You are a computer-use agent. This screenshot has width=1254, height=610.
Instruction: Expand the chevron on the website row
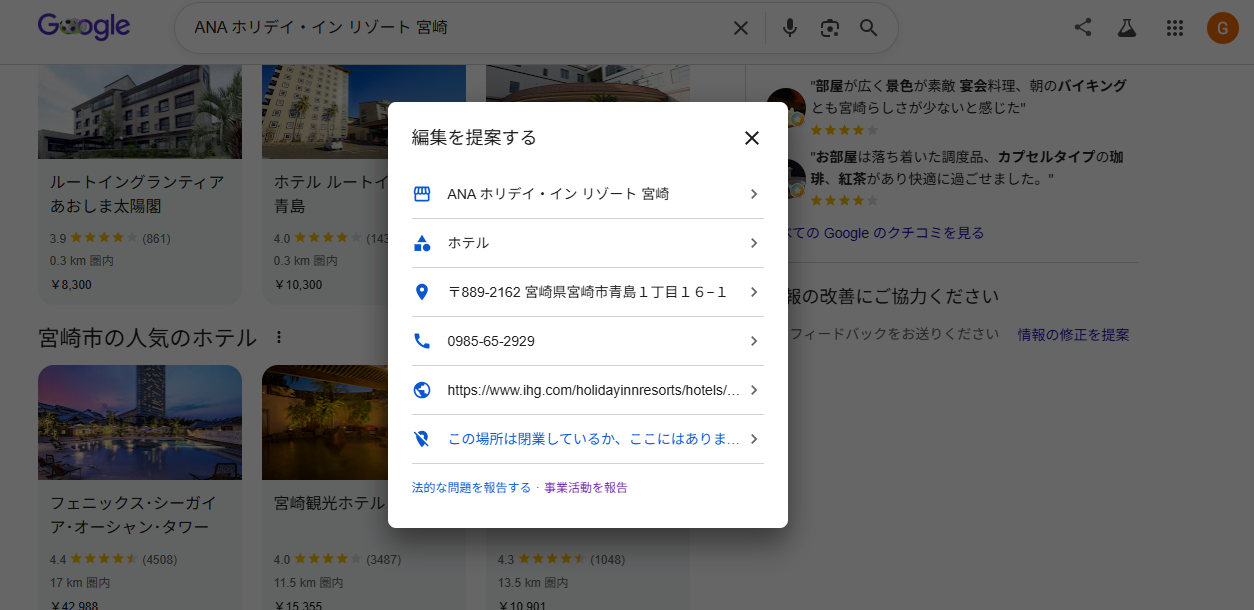(x=754, y=390)
